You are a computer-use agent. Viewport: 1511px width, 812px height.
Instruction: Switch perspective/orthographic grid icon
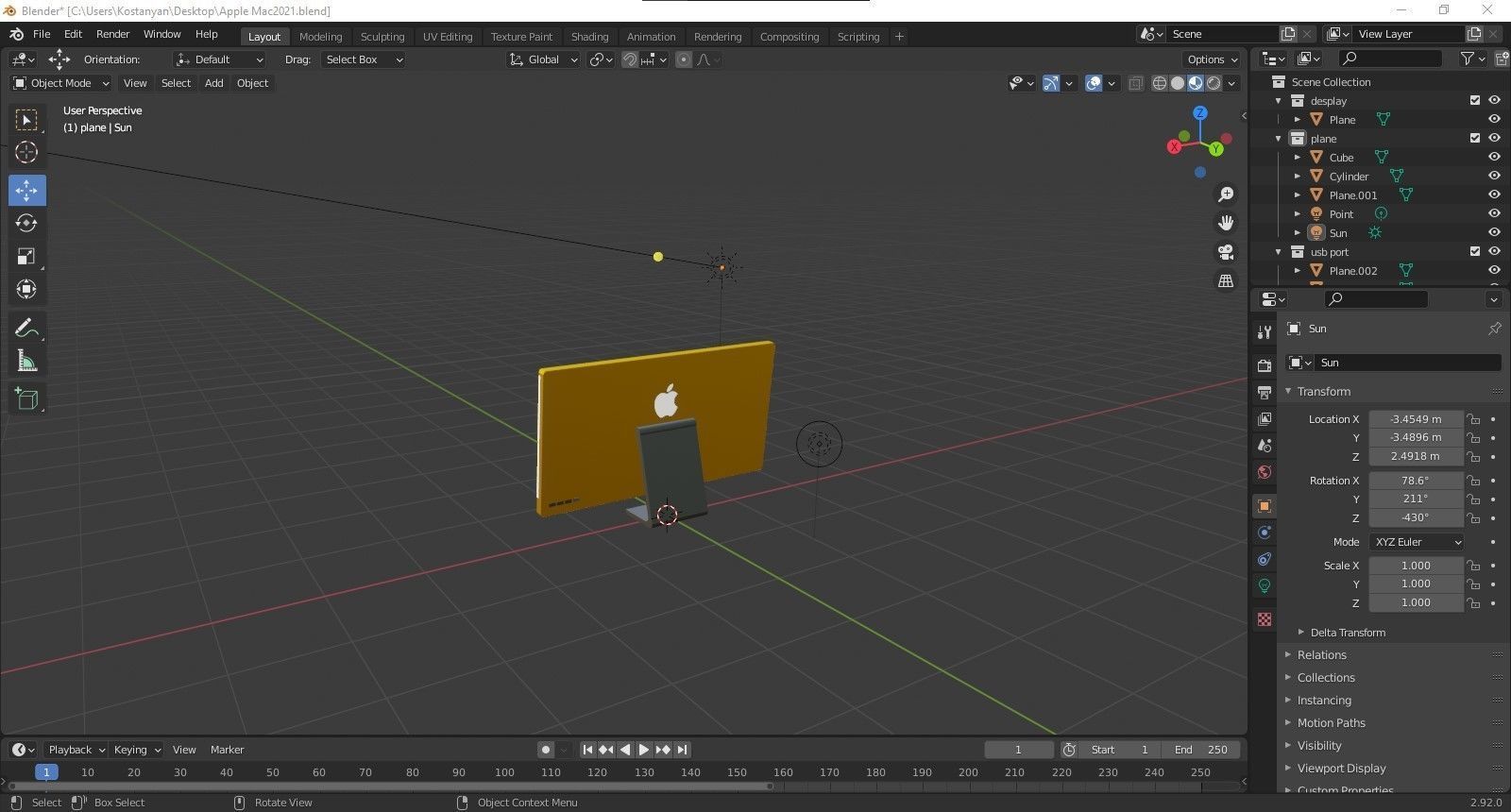coord(1226,281)
